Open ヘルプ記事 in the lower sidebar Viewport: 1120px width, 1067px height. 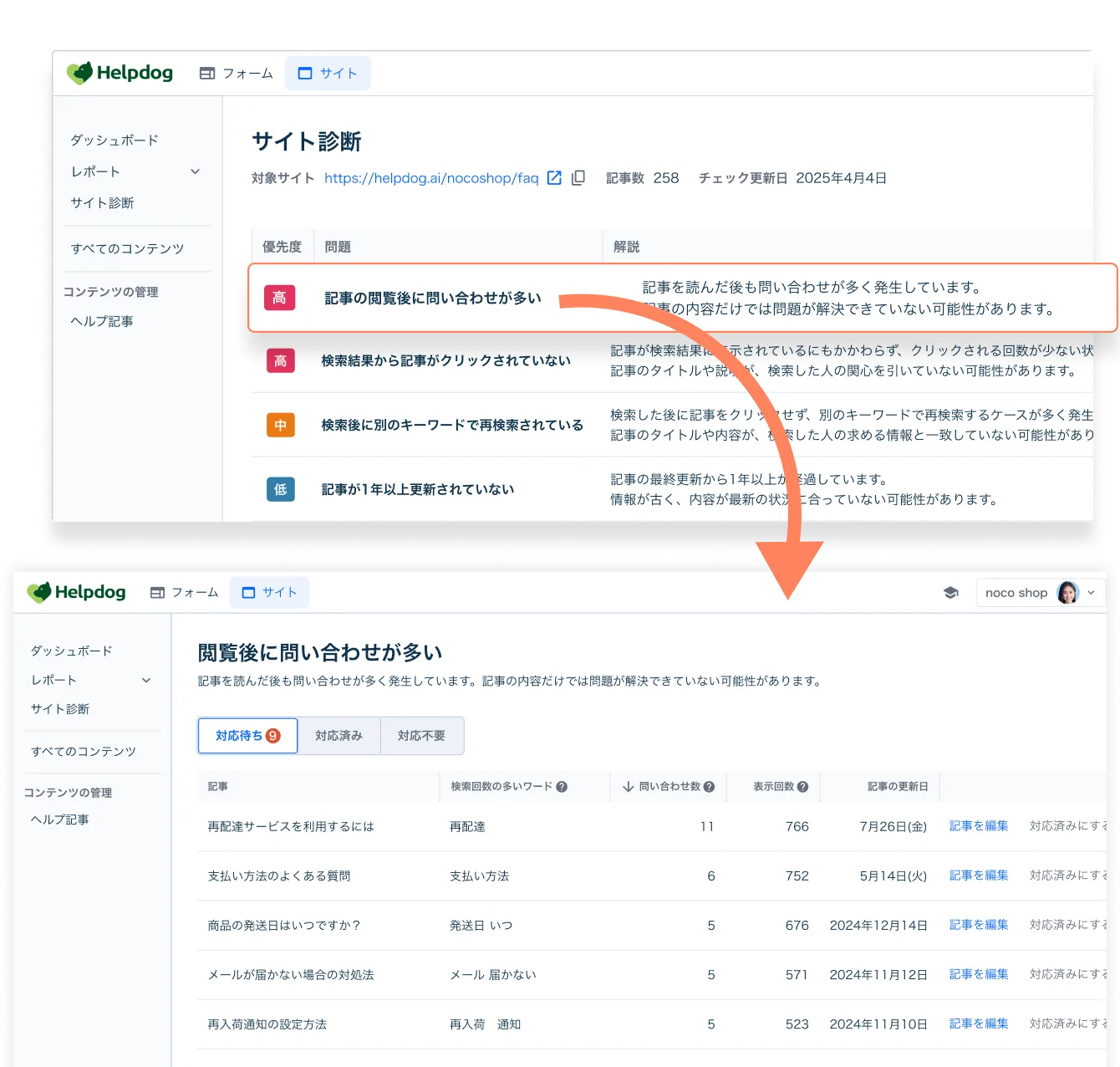60,819
